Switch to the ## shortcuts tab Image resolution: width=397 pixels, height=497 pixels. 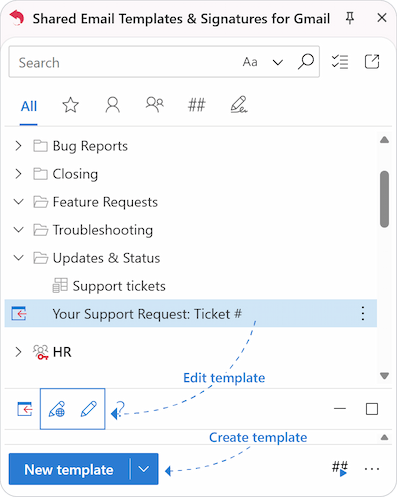click(x=197, y=105)
